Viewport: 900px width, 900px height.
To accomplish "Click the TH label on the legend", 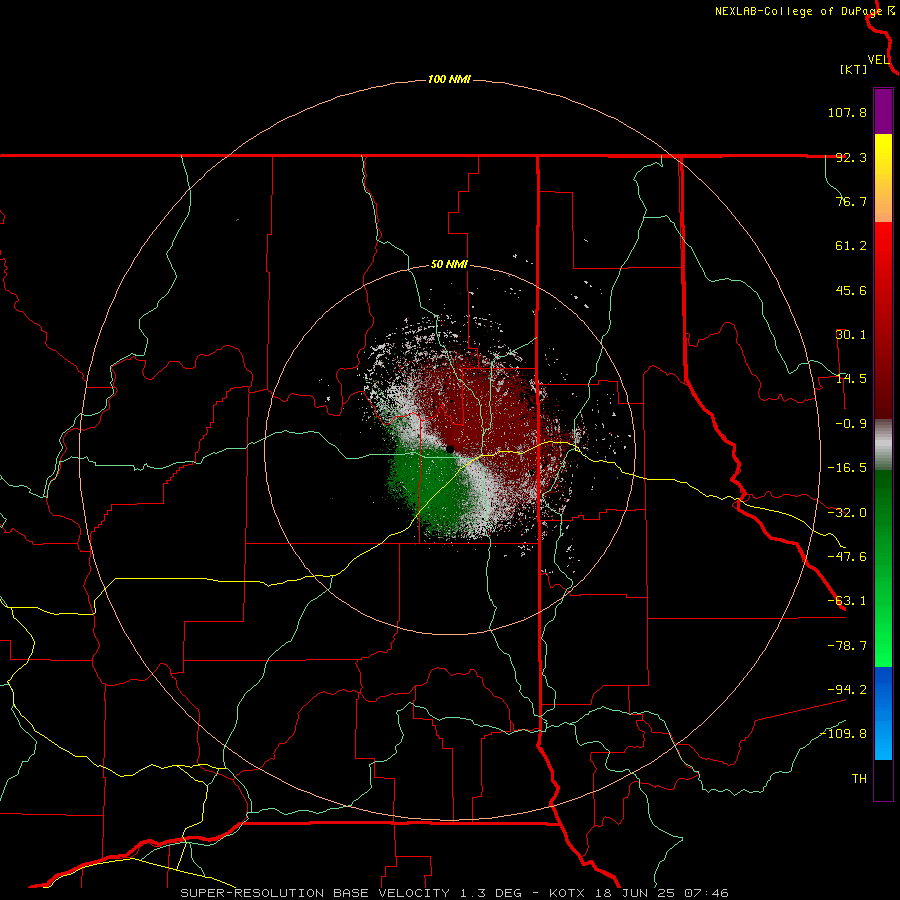I will coord(859,778).
